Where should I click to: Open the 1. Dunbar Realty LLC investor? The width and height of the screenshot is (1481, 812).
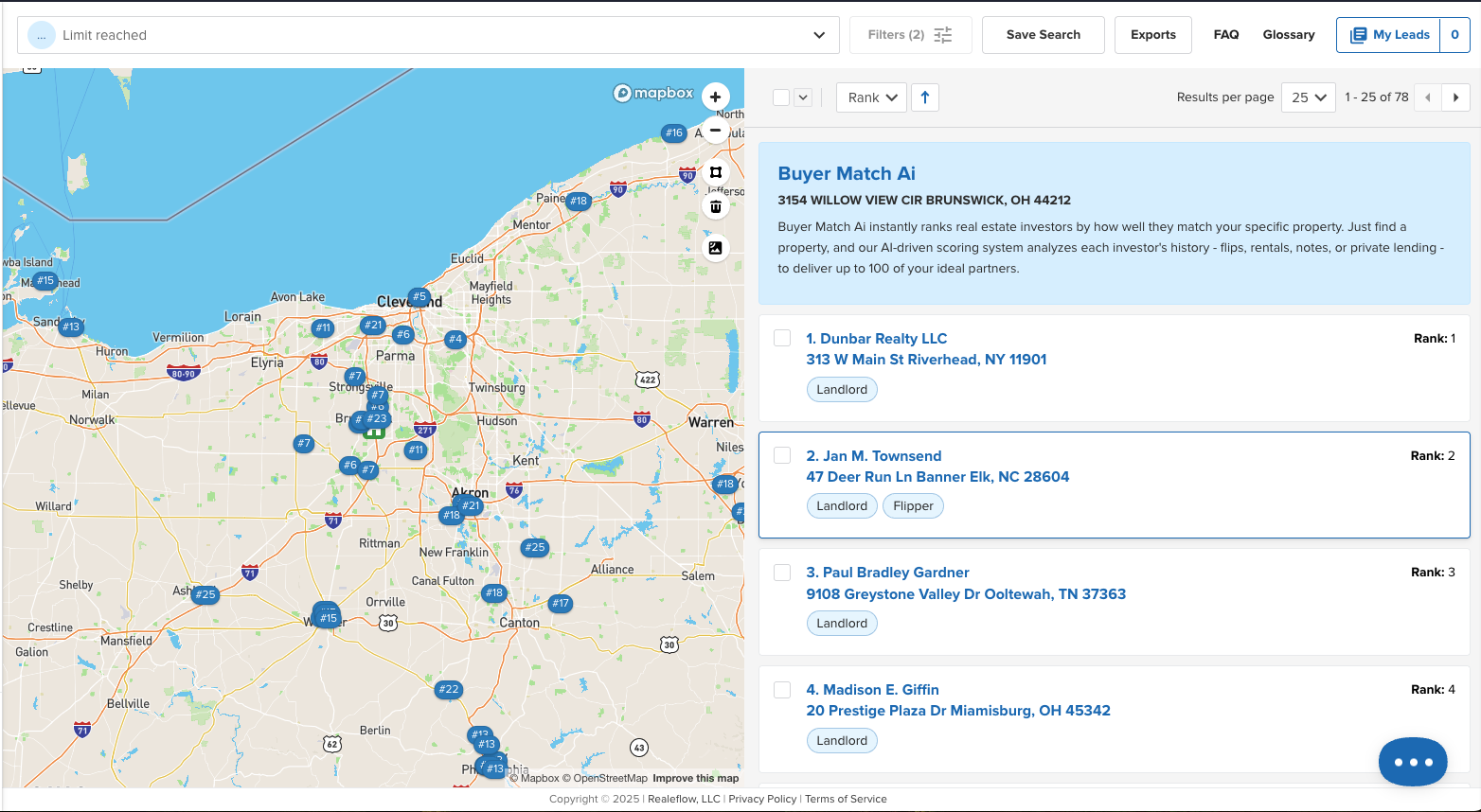coord(877,339)
